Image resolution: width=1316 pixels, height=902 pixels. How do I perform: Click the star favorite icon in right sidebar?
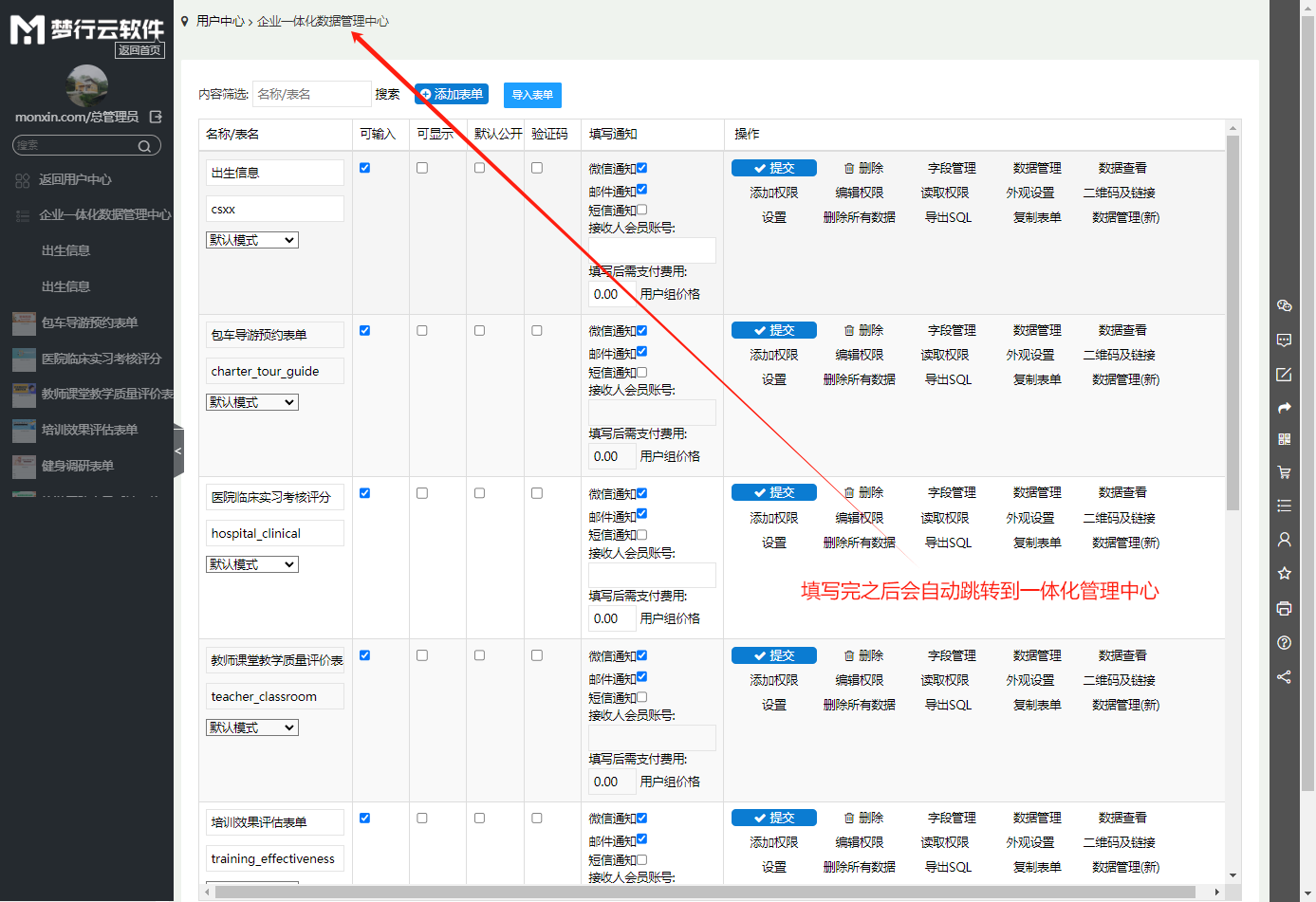(x=1284, y=573)
